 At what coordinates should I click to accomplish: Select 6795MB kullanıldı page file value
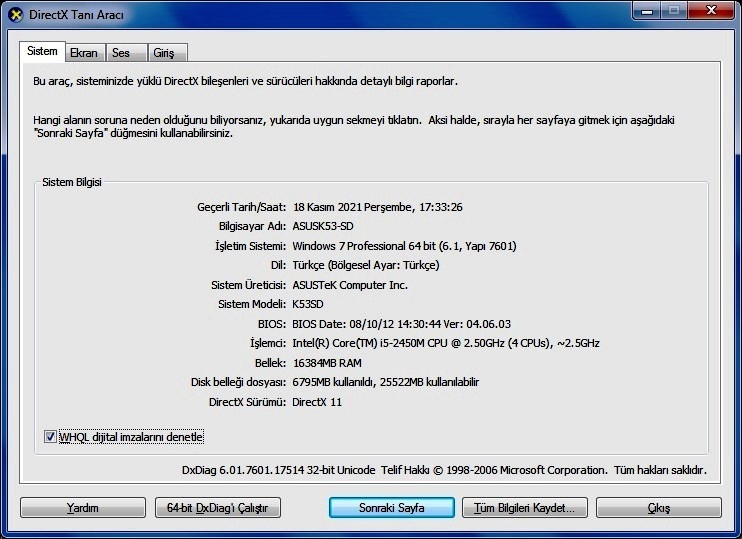pyautogui.click(x=386, y=382)
